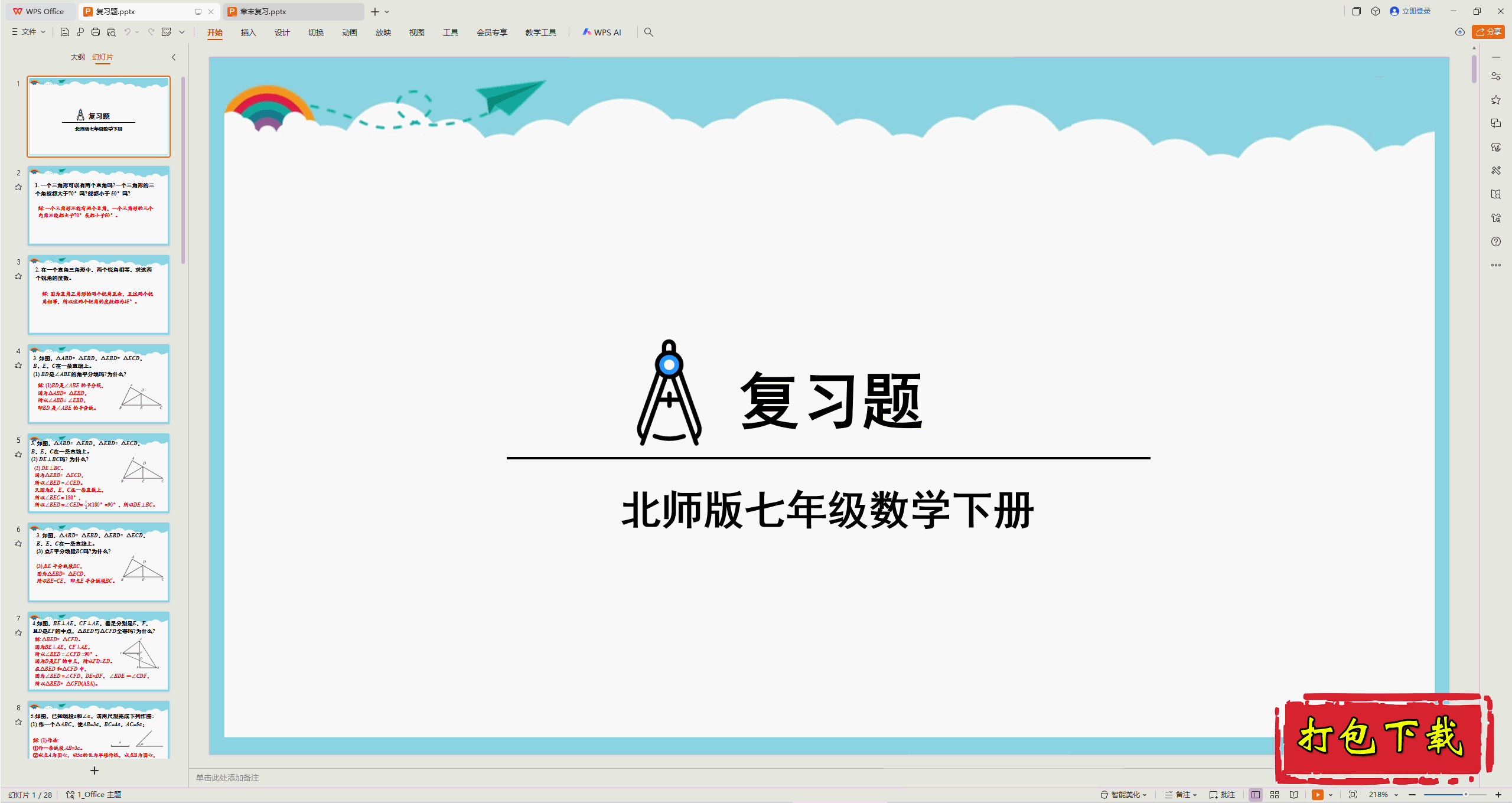This screenshot has height=803, width=1512.
Task: Collapse the slide thumbnail panel chevron
Action: (174, 57)
